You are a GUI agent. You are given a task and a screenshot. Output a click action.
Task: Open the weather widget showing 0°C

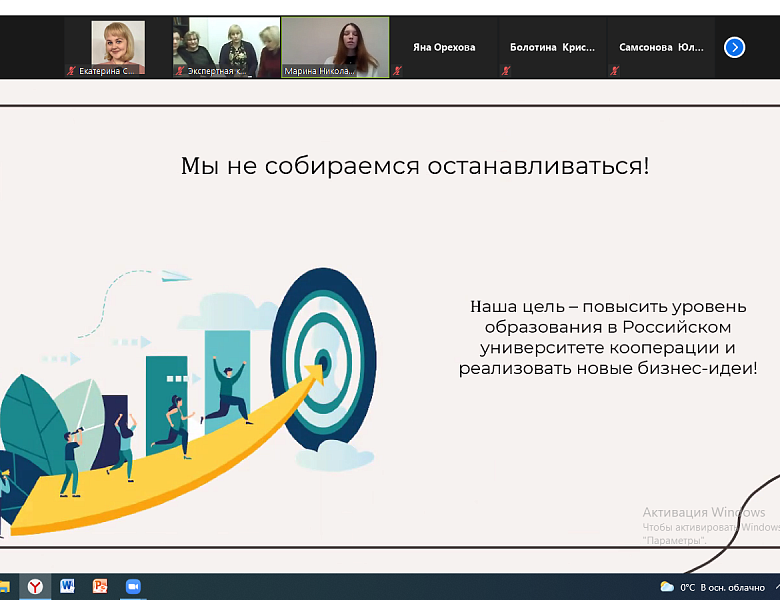[712, 588]
